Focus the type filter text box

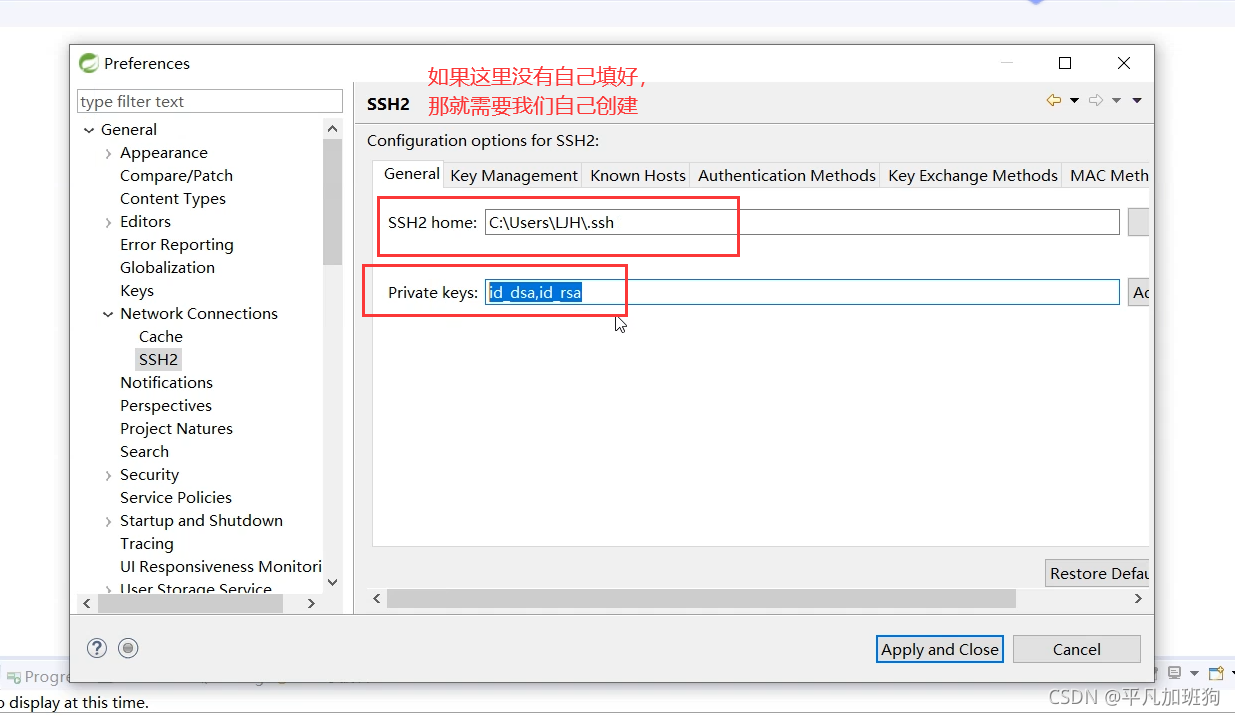pos(210,101)
